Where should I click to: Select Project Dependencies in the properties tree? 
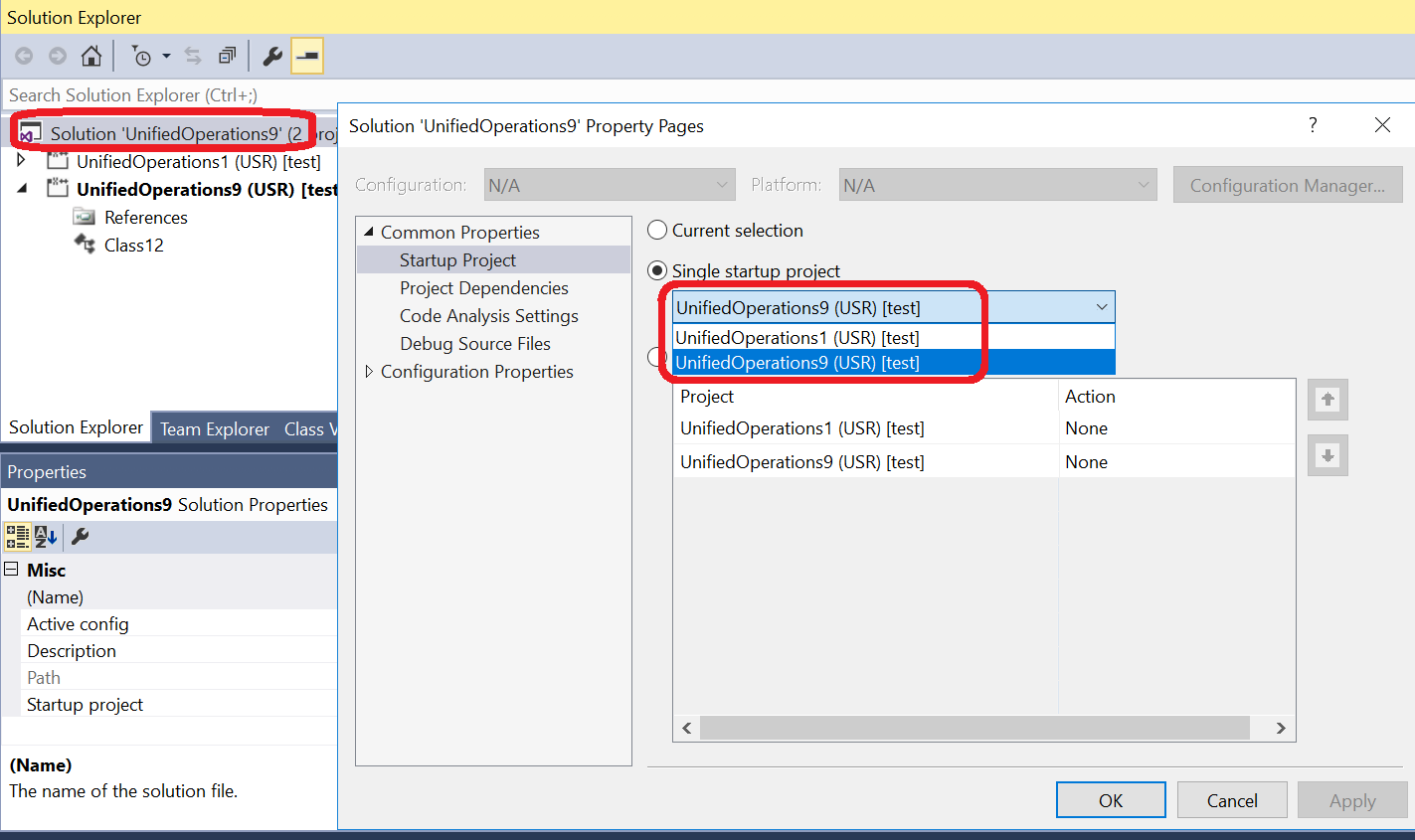click(484, 287)
